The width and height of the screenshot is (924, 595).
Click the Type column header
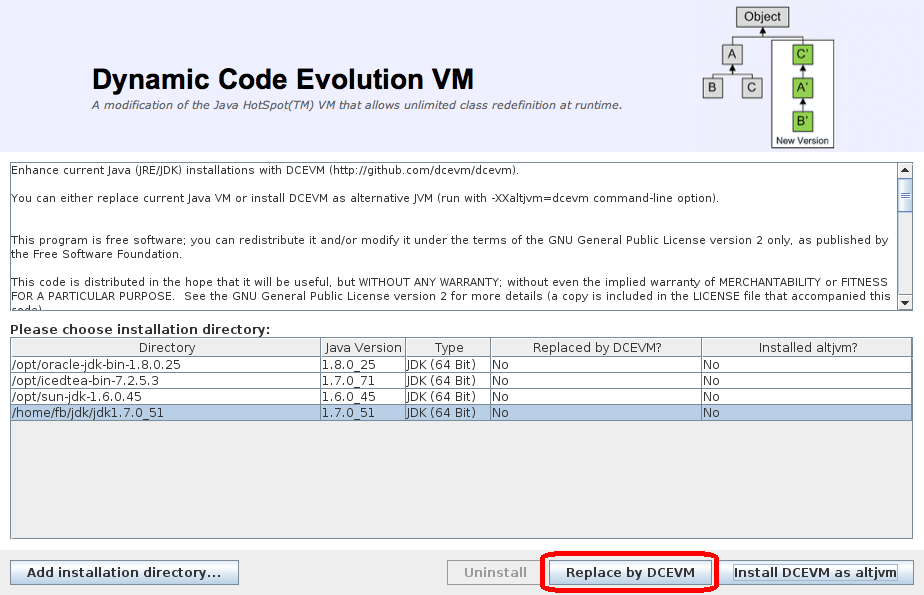click(x=448, y=348)
